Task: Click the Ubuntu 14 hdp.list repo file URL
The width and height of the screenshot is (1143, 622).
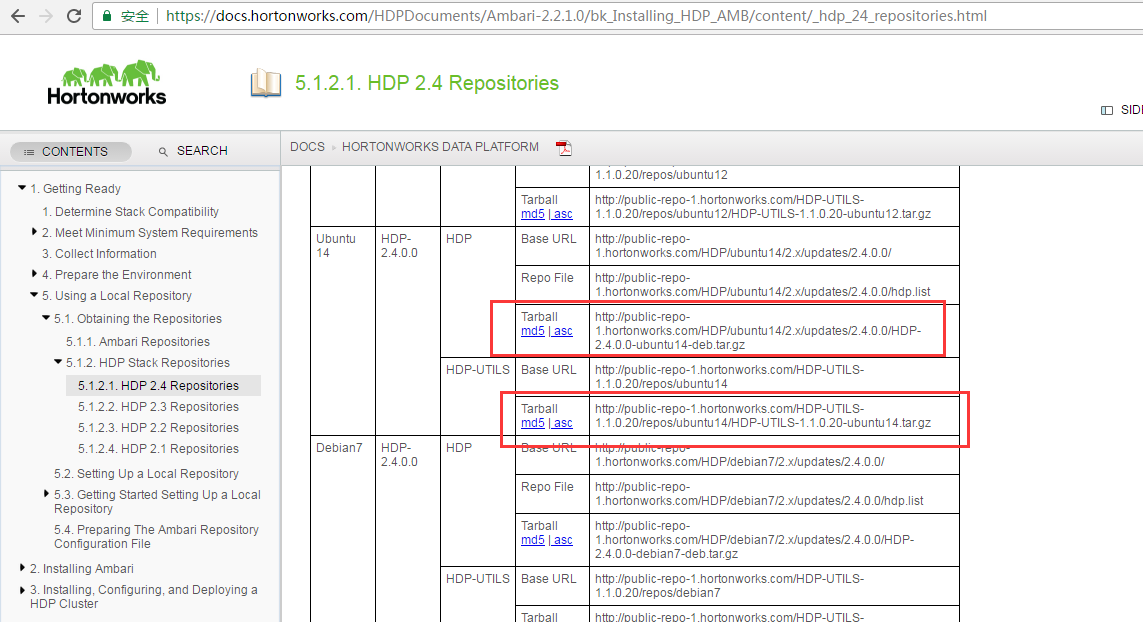Action: [x=762, y=285]
